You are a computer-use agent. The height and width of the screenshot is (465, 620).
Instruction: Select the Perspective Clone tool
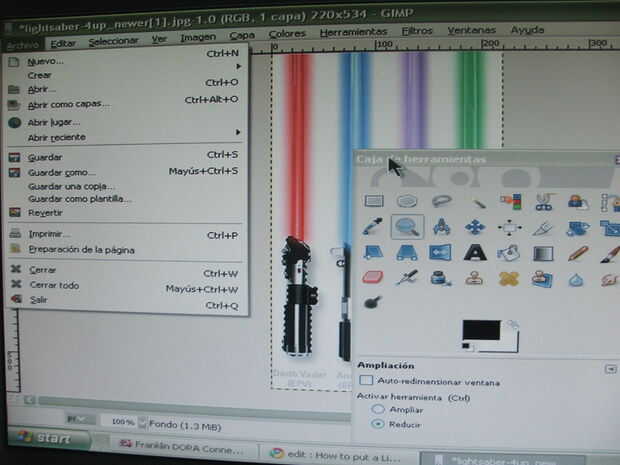click(542, 279)
